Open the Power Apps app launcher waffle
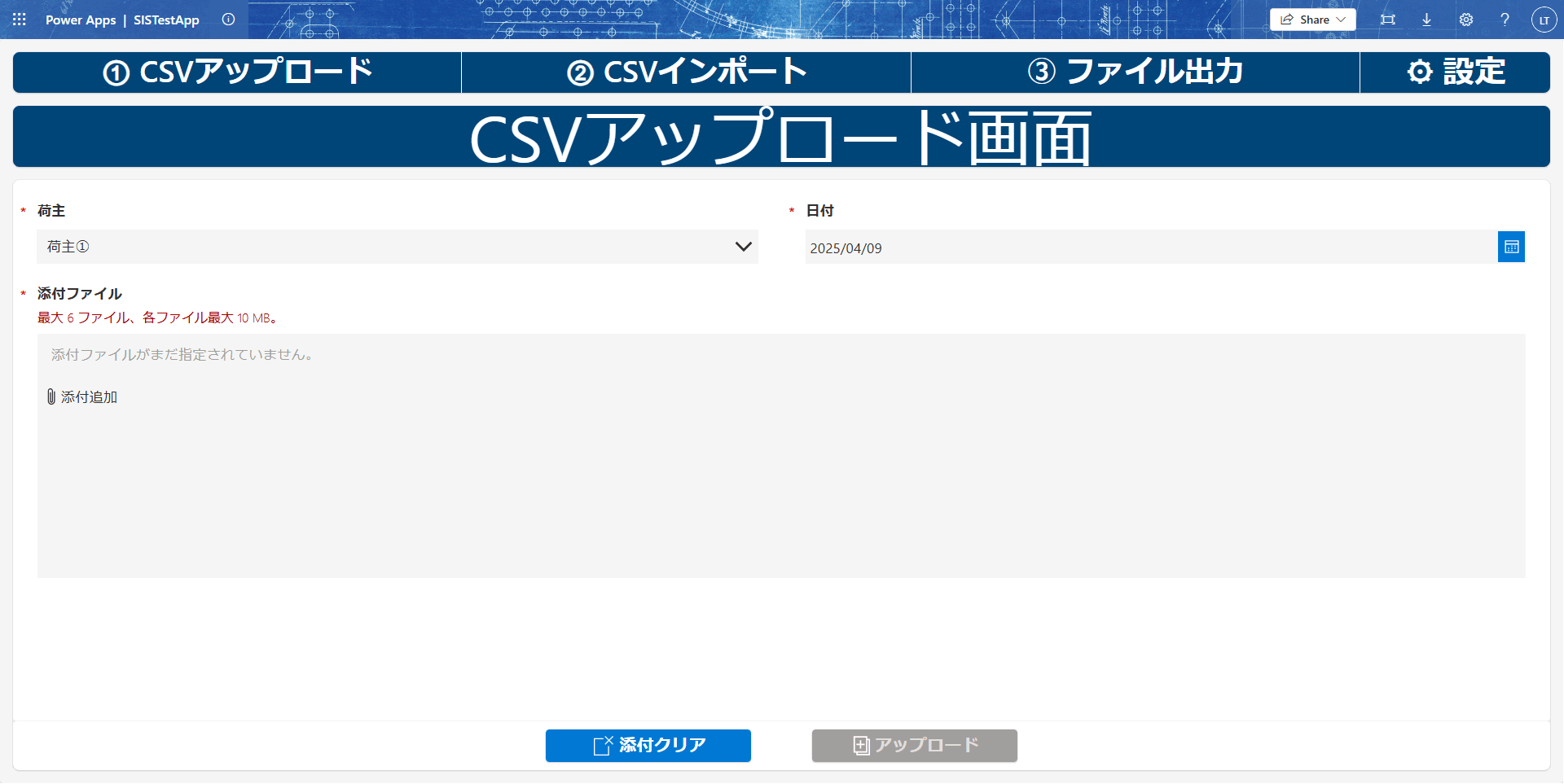Viewport: 1564px width, 784px height. pyautogui.click(x=20, y=20)
